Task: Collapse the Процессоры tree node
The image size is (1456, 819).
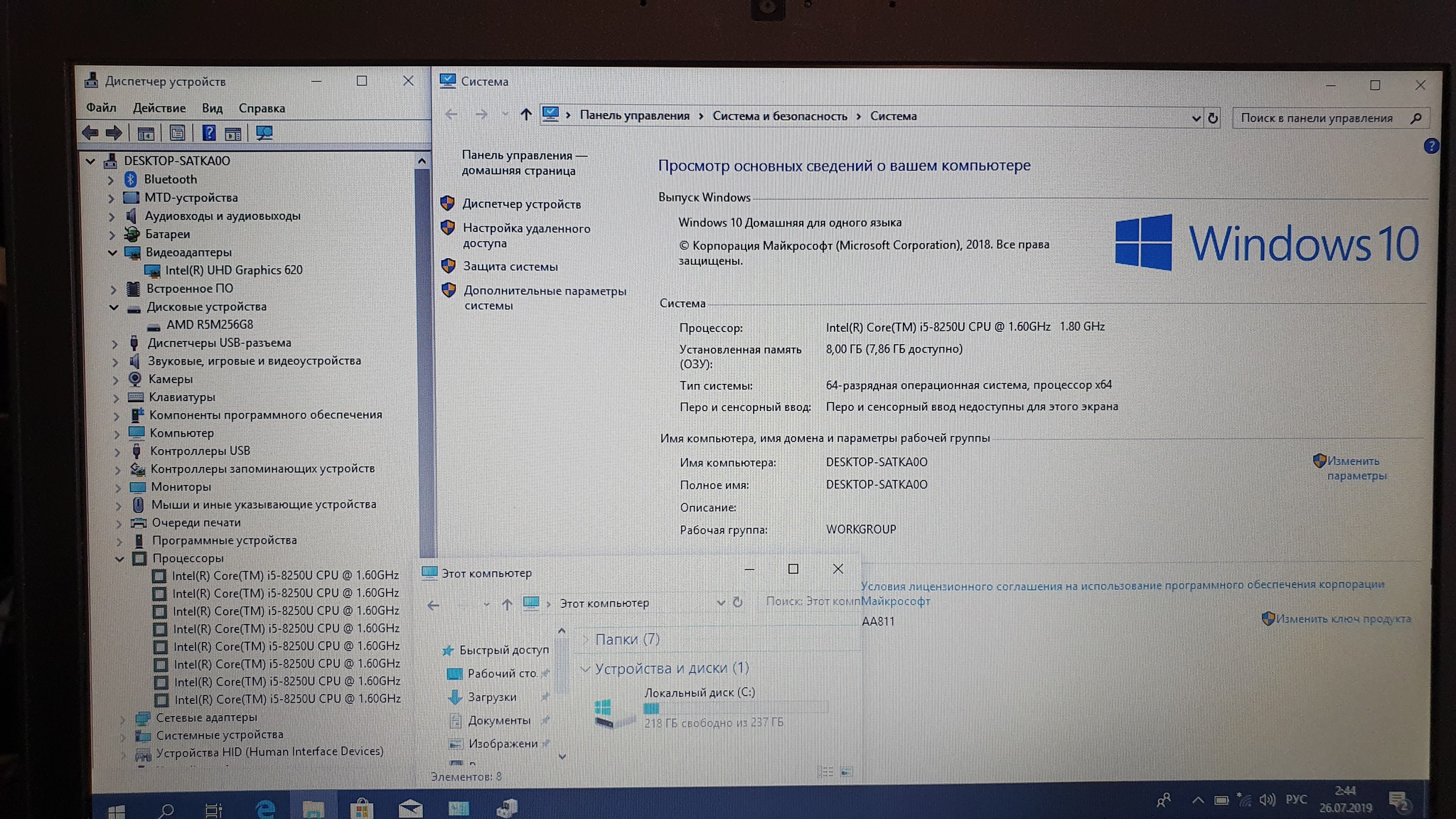Action: point(119,559)
